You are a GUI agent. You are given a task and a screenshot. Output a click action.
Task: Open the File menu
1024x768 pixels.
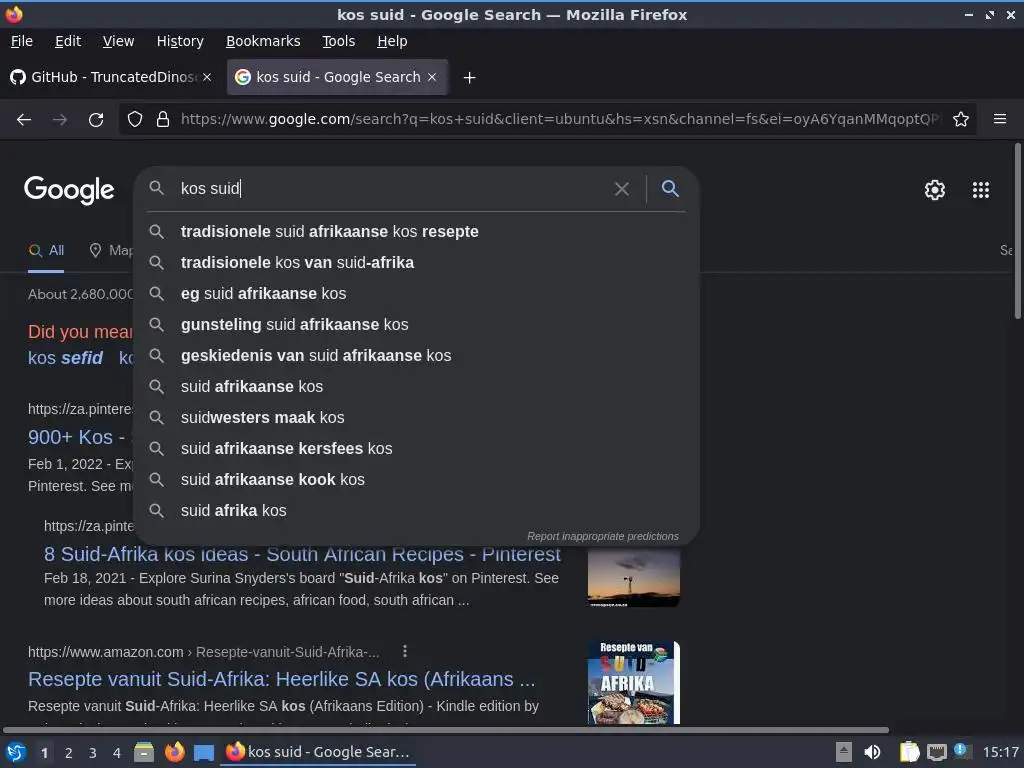tap(22, 41)
